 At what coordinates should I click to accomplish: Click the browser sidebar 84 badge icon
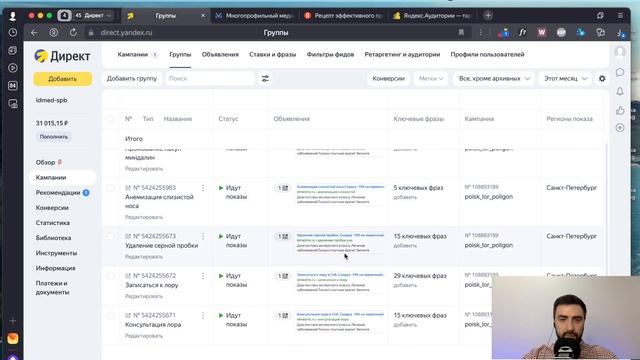click(x=13, y=86)
